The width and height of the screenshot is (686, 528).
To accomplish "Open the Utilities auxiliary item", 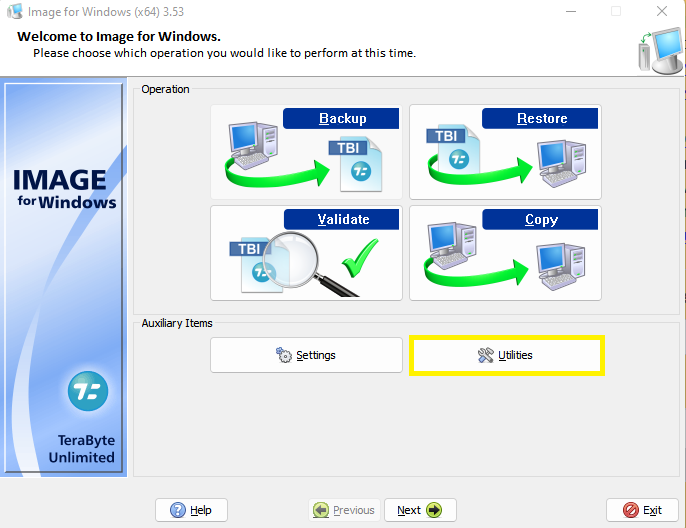I will click(x=507, y=355).
